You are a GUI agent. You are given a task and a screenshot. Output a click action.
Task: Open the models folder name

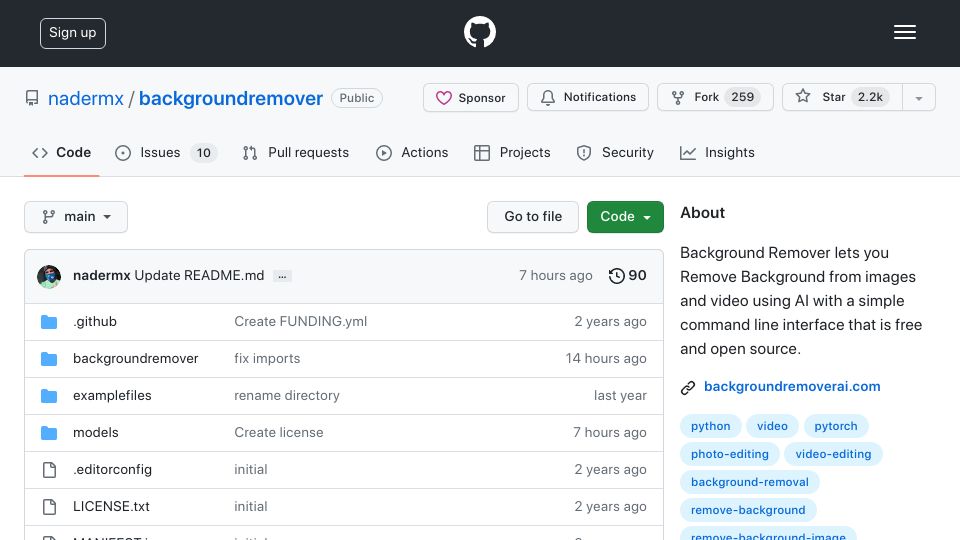(96, 432)
